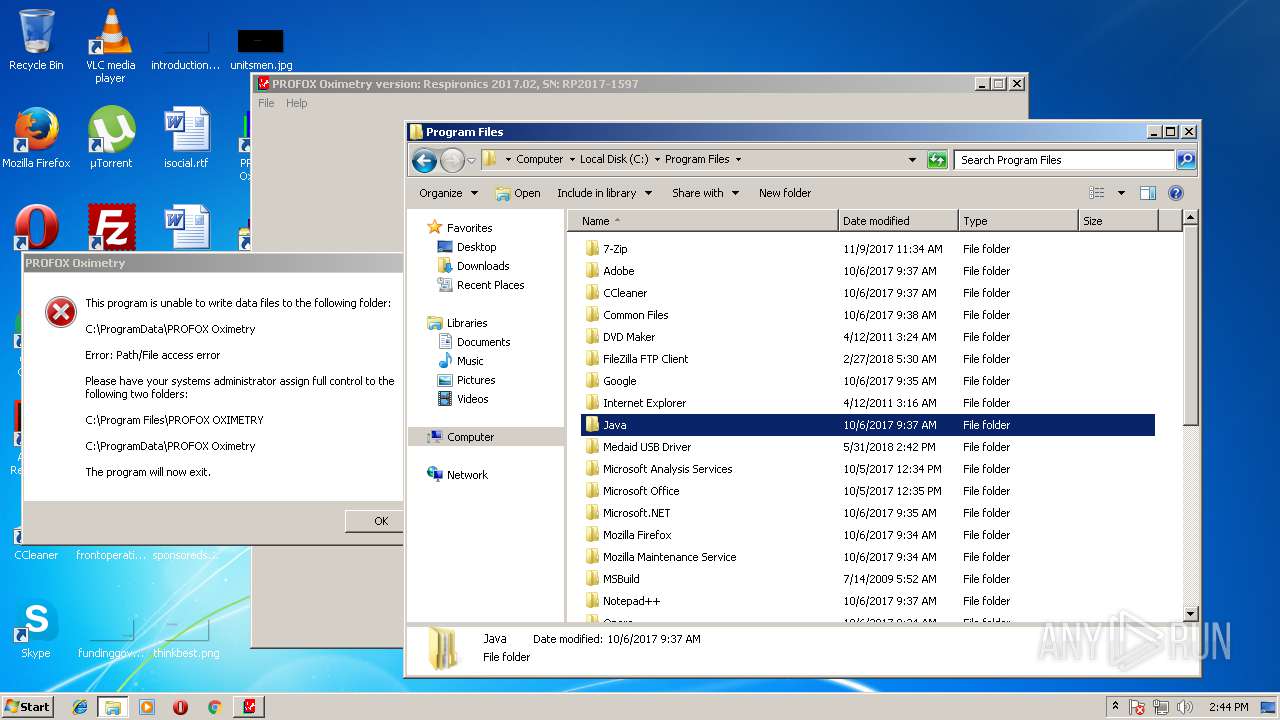
Task: Click New folder button
Action: click(785, 193)
